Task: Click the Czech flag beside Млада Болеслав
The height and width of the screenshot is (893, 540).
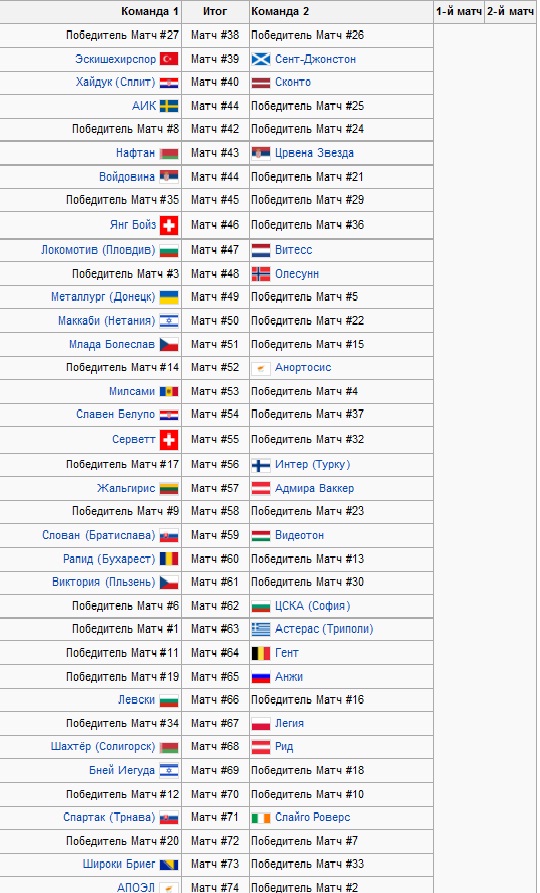Action: 169,345
